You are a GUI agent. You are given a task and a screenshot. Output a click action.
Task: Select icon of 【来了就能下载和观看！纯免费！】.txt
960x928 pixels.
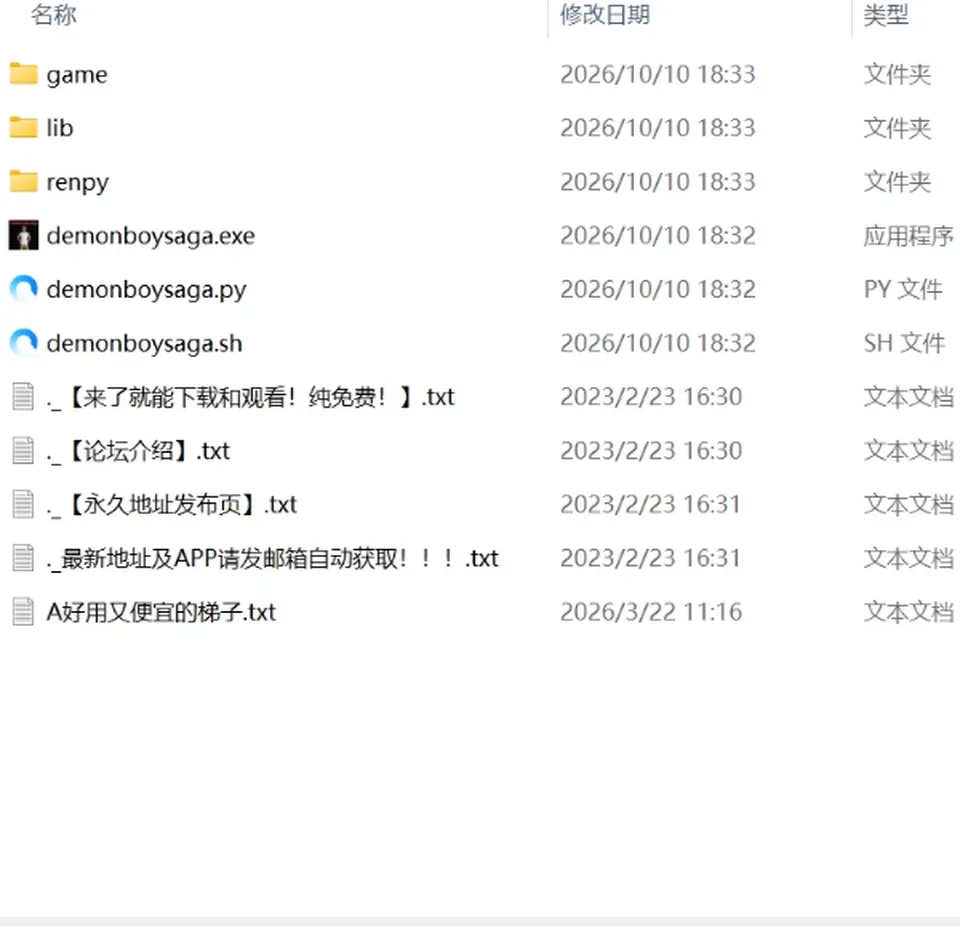(23, 397)
